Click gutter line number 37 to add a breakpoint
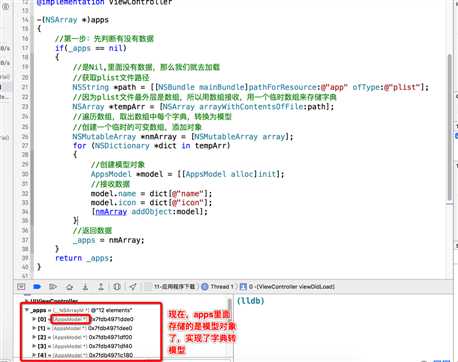Viewport: 458px width, 362px height. point(25,240)
